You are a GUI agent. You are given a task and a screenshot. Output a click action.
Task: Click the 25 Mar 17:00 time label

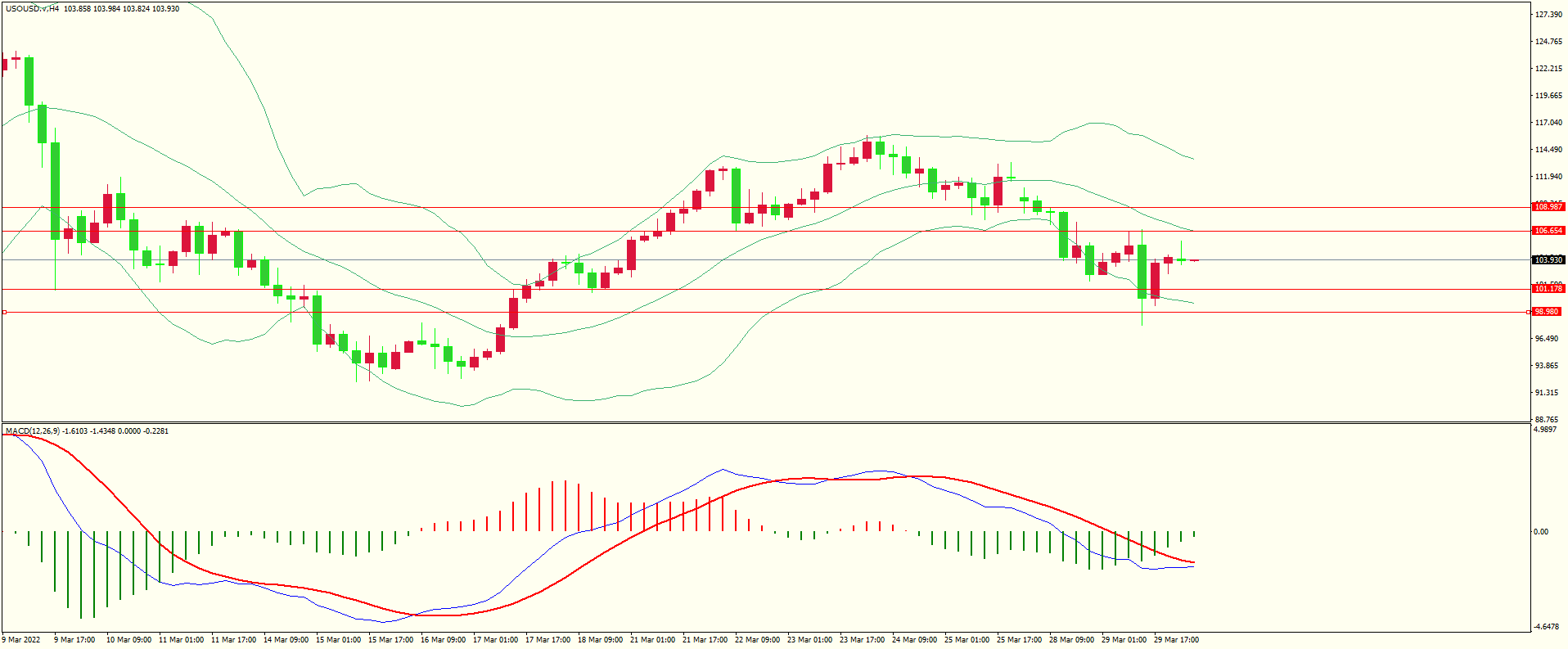(1019, 640)
